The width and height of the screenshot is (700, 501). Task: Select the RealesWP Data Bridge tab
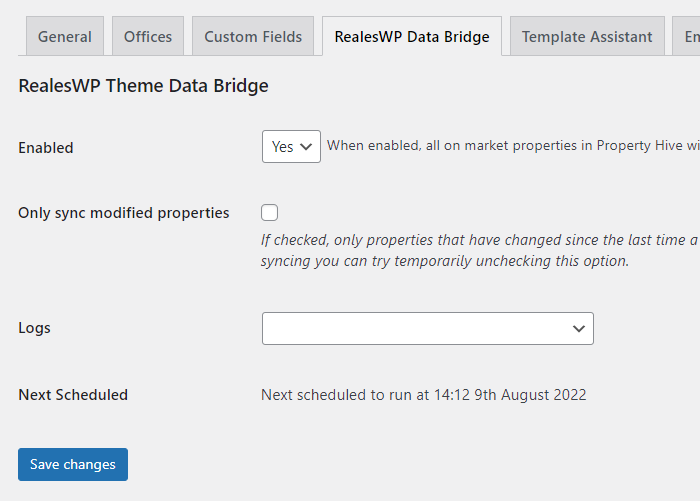[x=412, y=36]
